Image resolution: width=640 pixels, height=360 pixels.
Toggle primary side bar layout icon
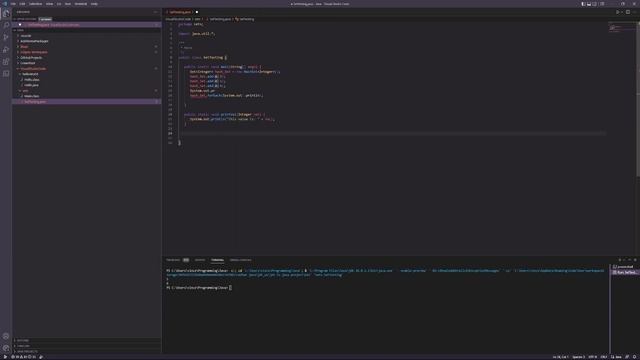click(x=583, y=4)
